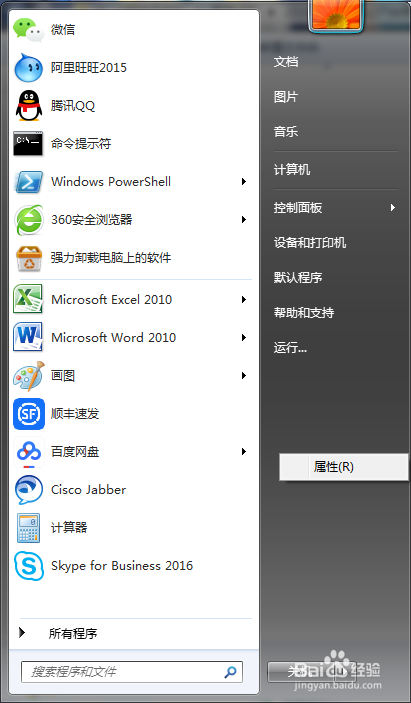Screen dimensions: 411x703
Task: Open 音乐 from the right pane
Action: [286, 132]
